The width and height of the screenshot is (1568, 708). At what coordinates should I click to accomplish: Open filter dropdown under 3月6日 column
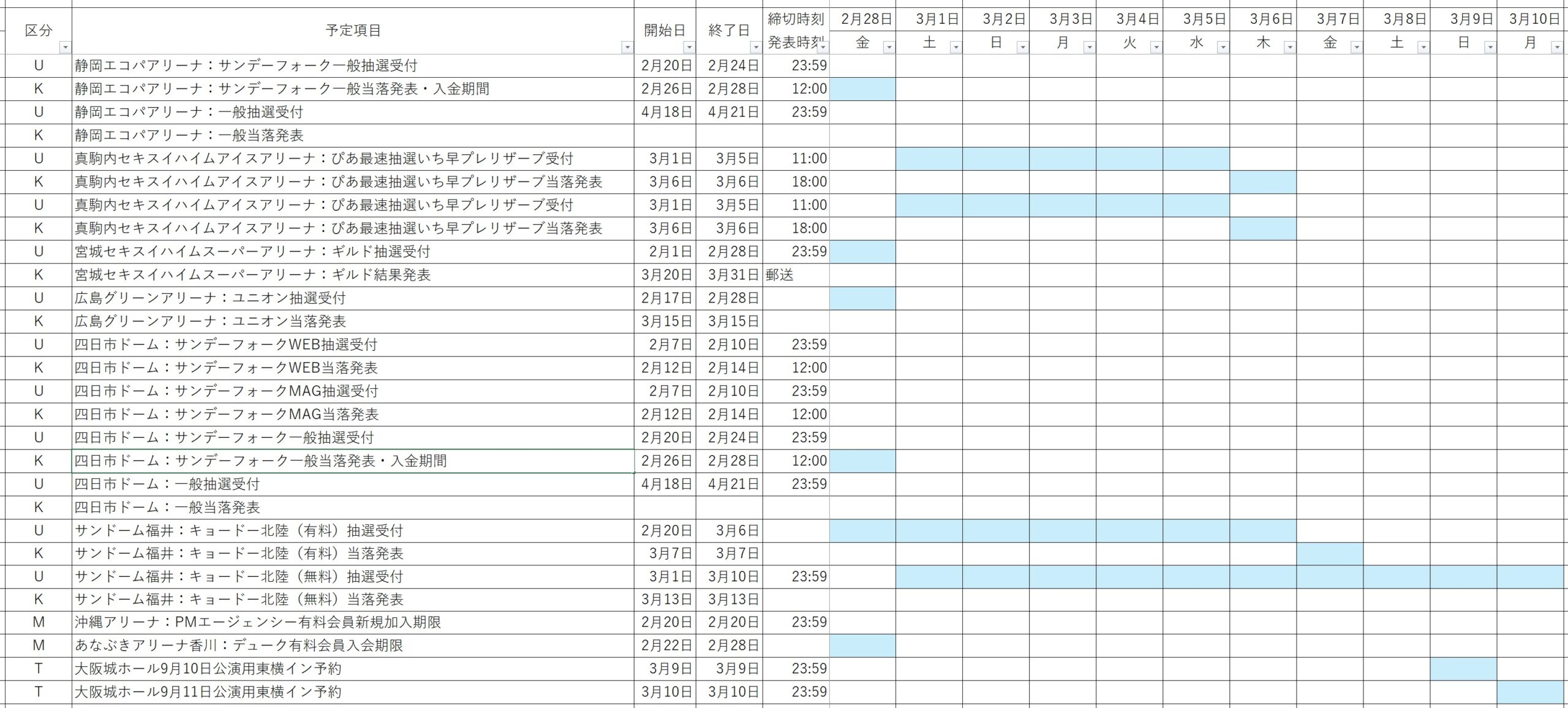pyautogui.click(x=1289, y=47)
